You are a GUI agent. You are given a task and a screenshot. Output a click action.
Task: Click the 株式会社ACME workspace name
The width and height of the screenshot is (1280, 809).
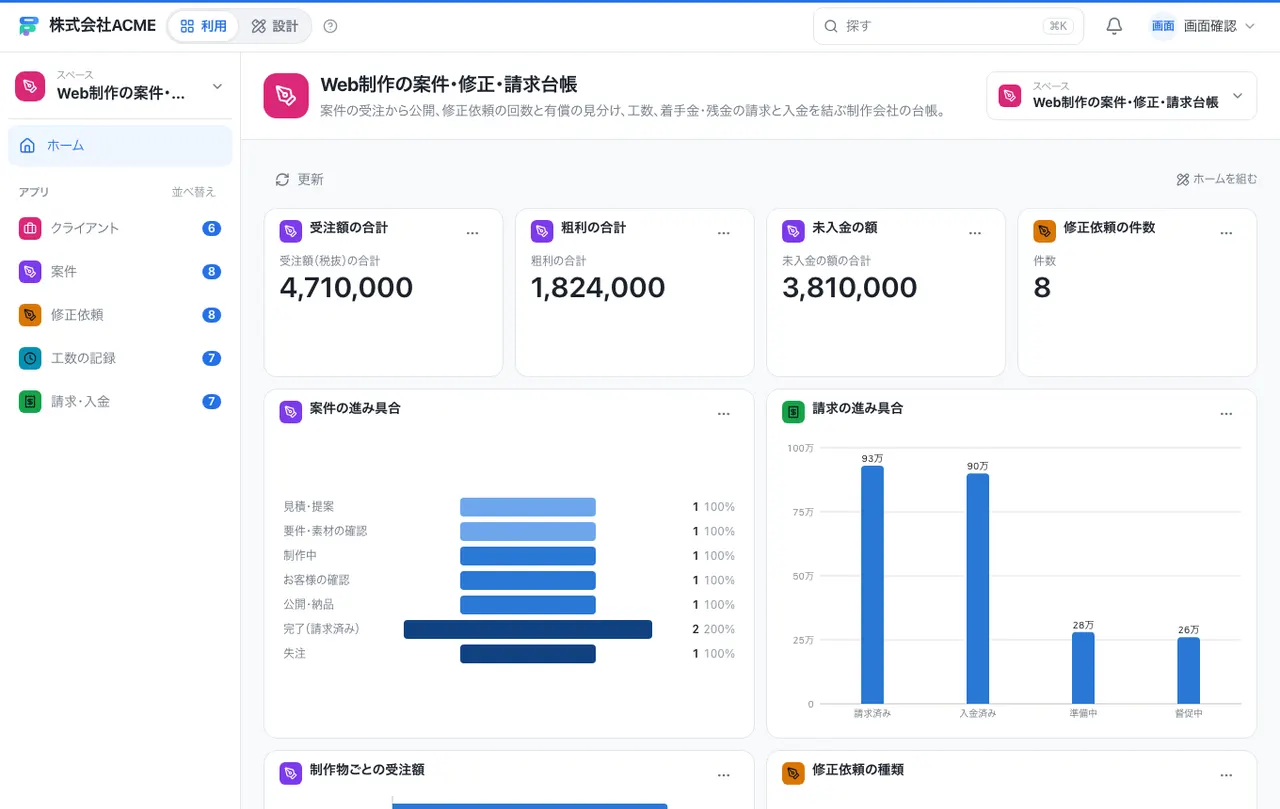tap(103, 26)
